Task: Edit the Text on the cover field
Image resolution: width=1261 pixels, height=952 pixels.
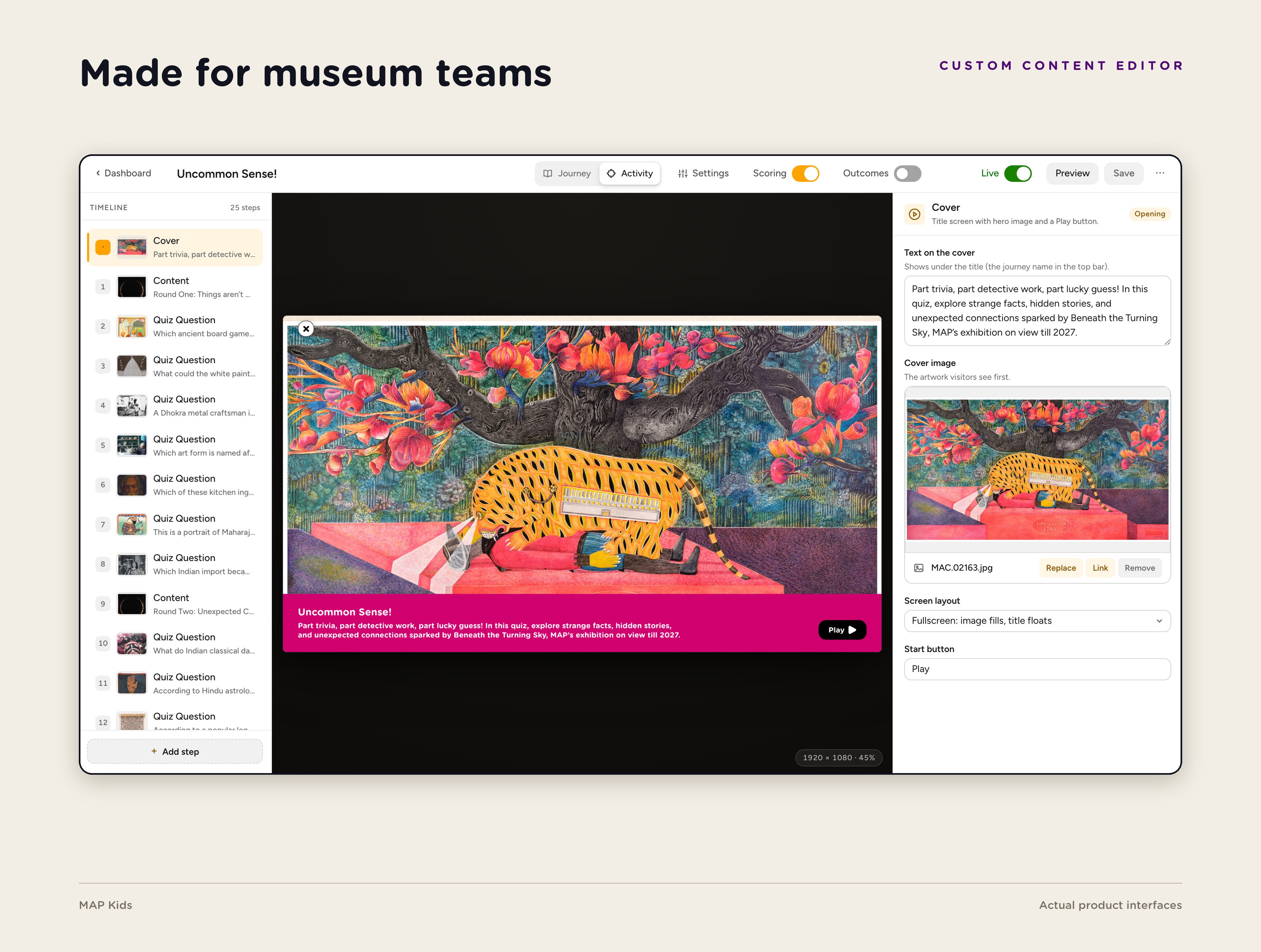Action: [x=1037, y=311]
